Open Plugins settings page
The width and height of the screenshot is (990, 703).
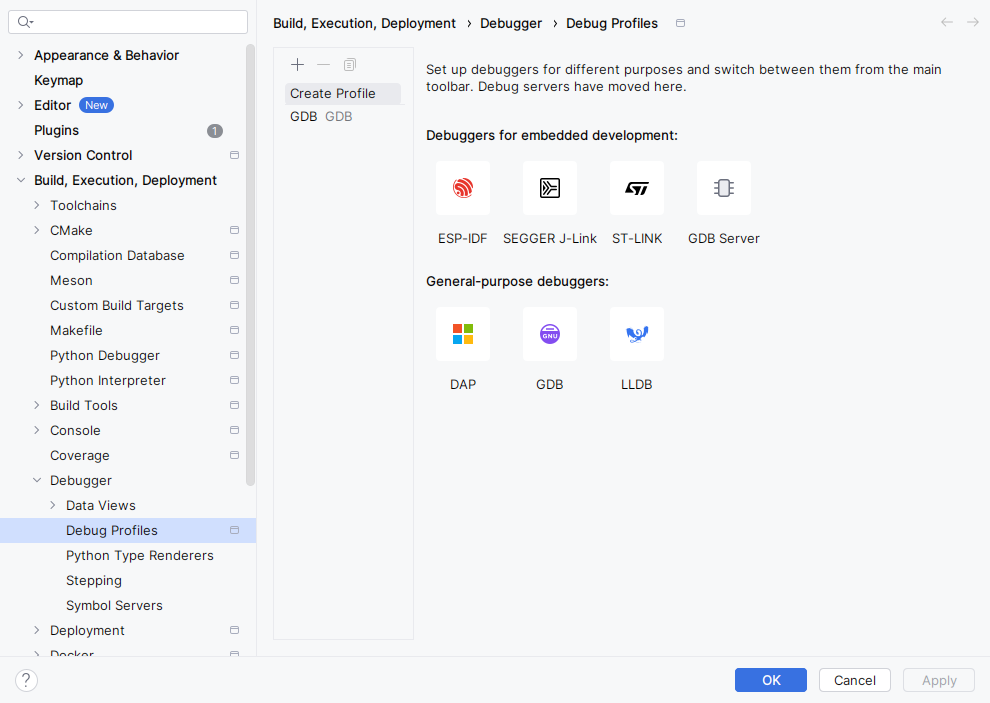(x=57, y=131)
